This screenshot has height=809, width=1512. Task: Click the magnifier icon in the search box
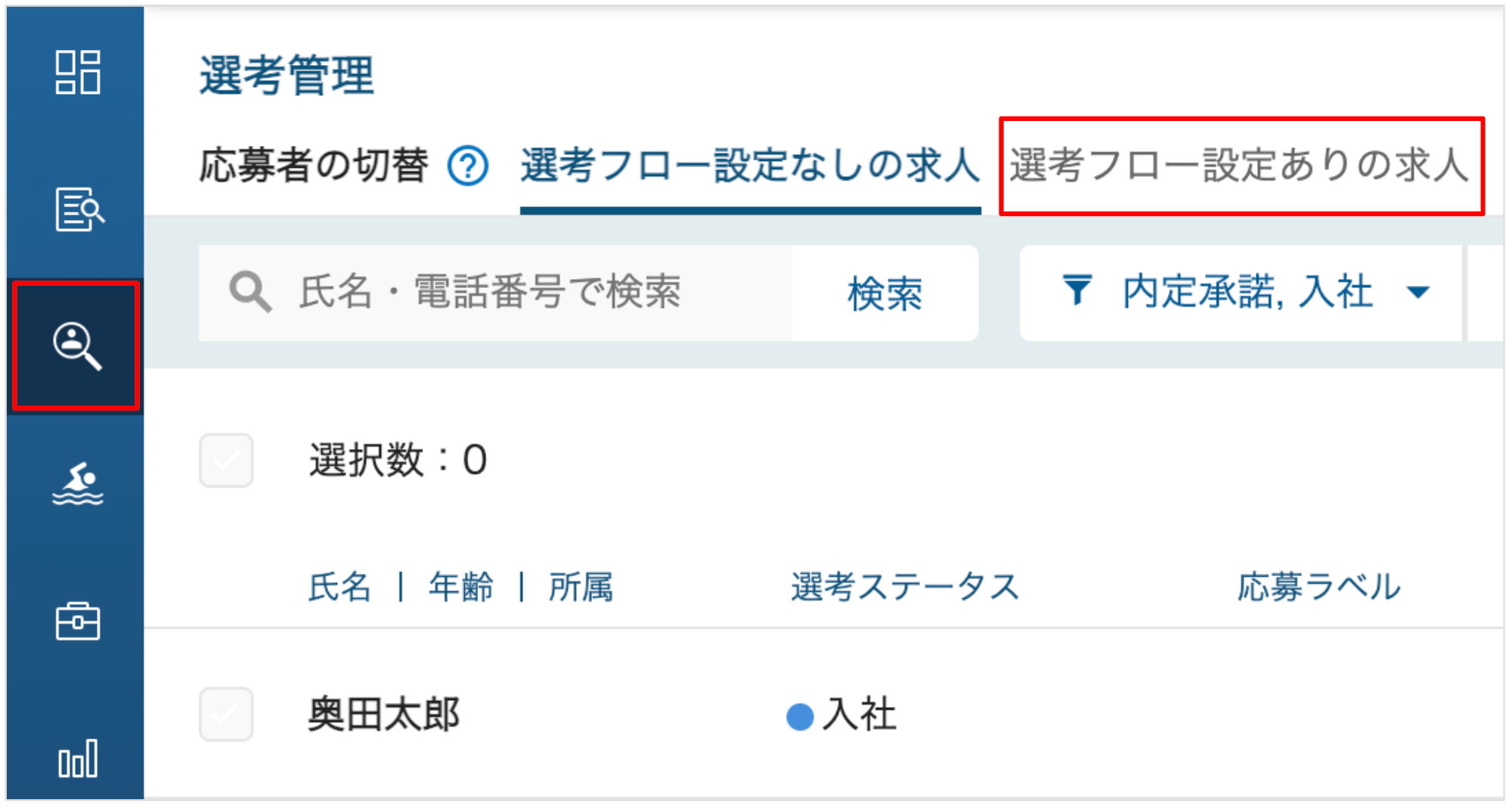[250, 292]
